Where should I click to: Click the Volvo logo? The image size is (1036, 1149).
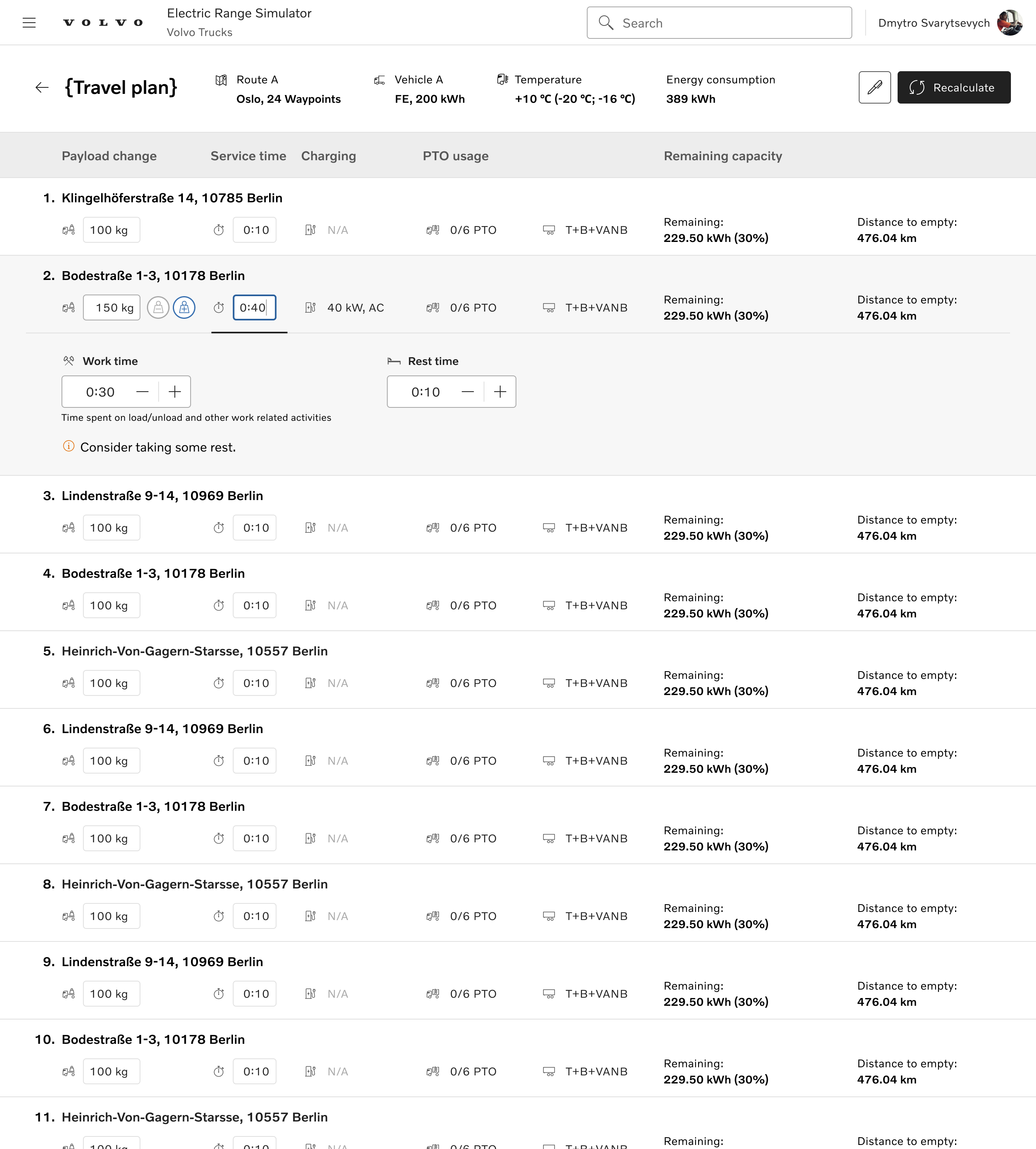tap(103, 23)
